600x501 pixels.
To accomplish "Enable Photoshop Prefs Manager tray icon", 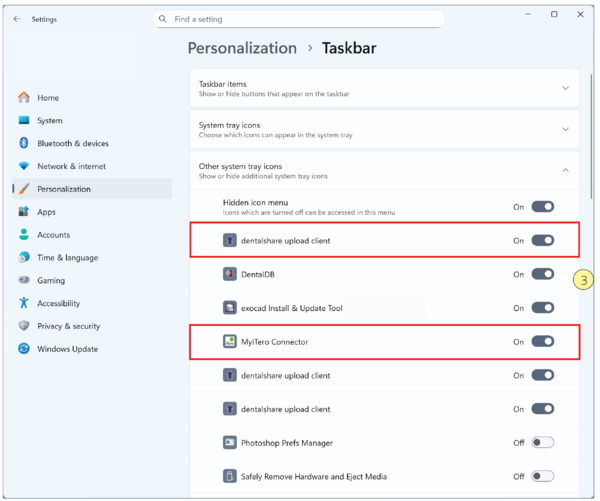I will point(543,442).
